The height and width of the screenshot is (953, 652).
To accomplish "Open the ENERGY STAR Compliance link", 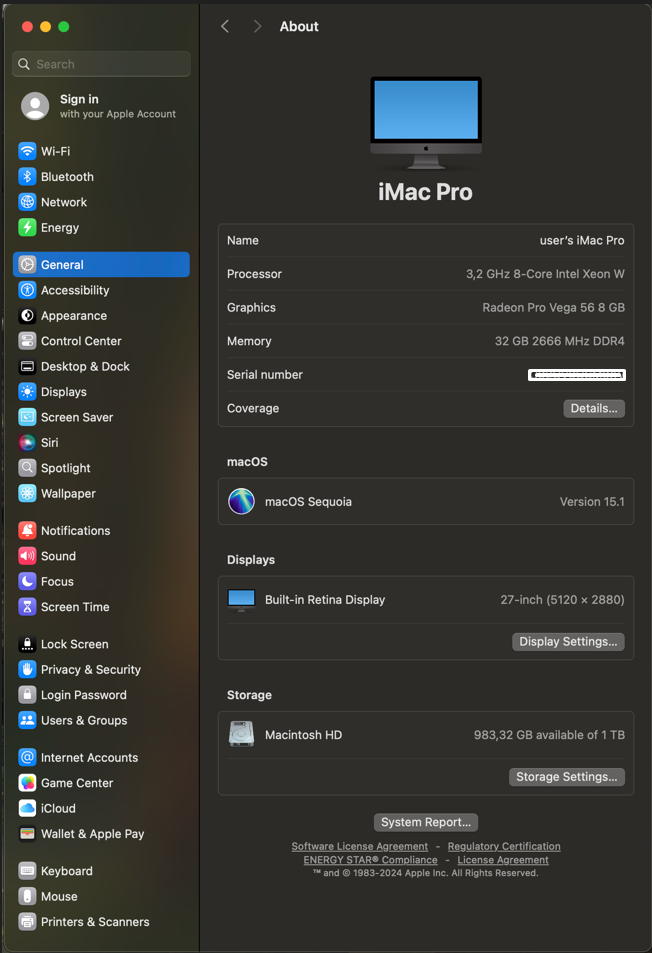I will 370,860.
